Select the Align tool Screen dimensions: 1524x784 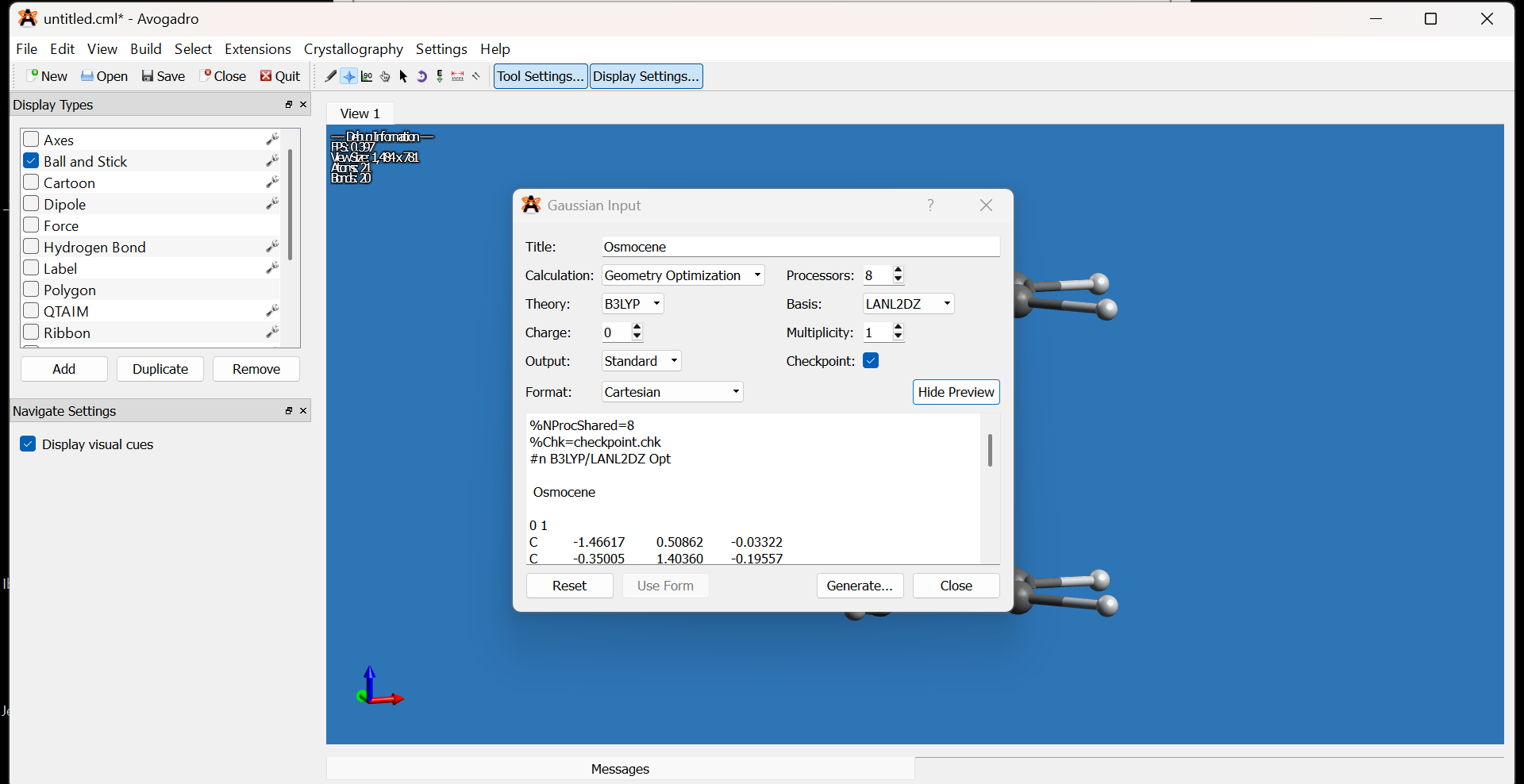(476, 76)
